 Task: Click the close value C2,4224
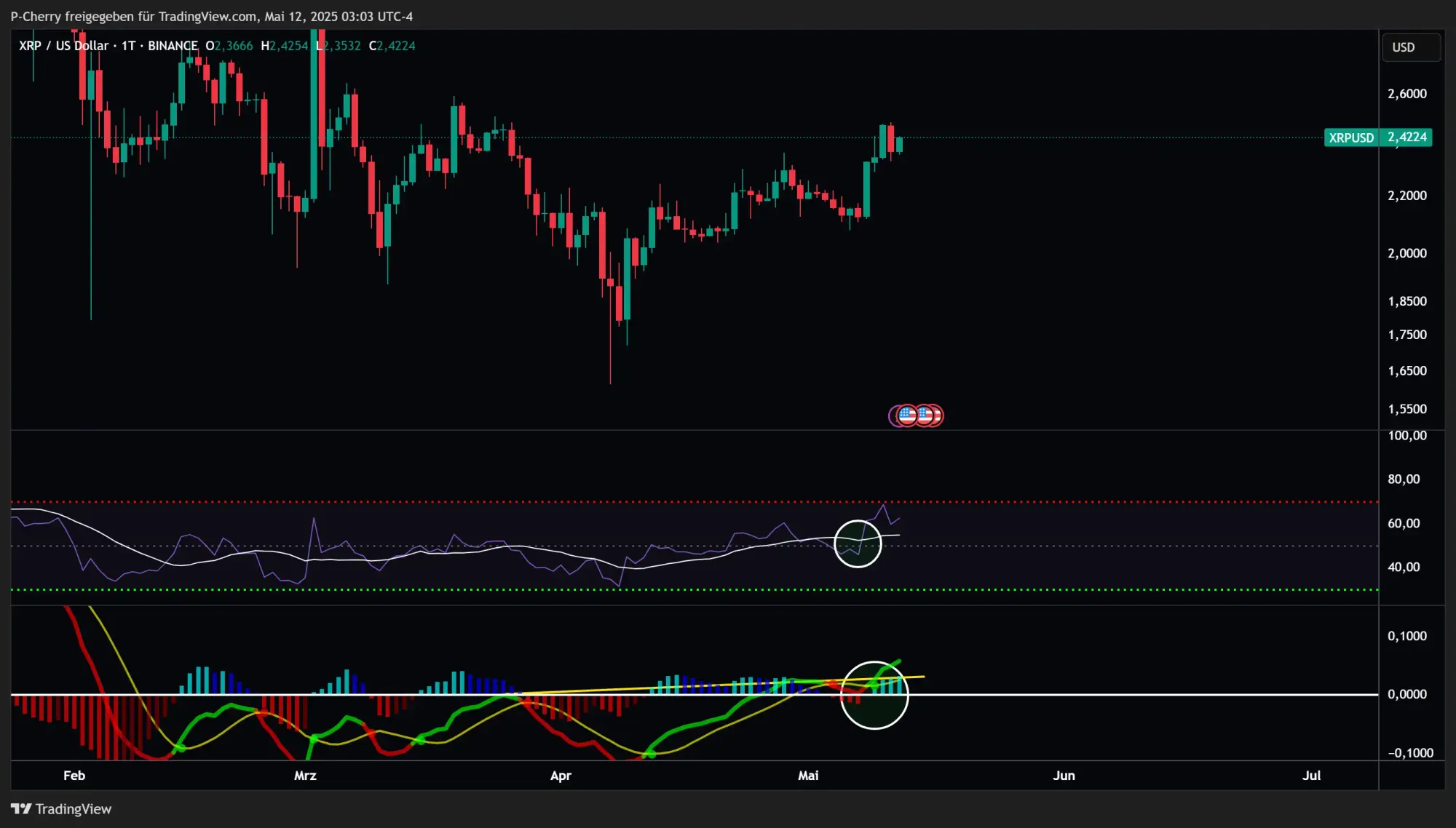[392, 46]
